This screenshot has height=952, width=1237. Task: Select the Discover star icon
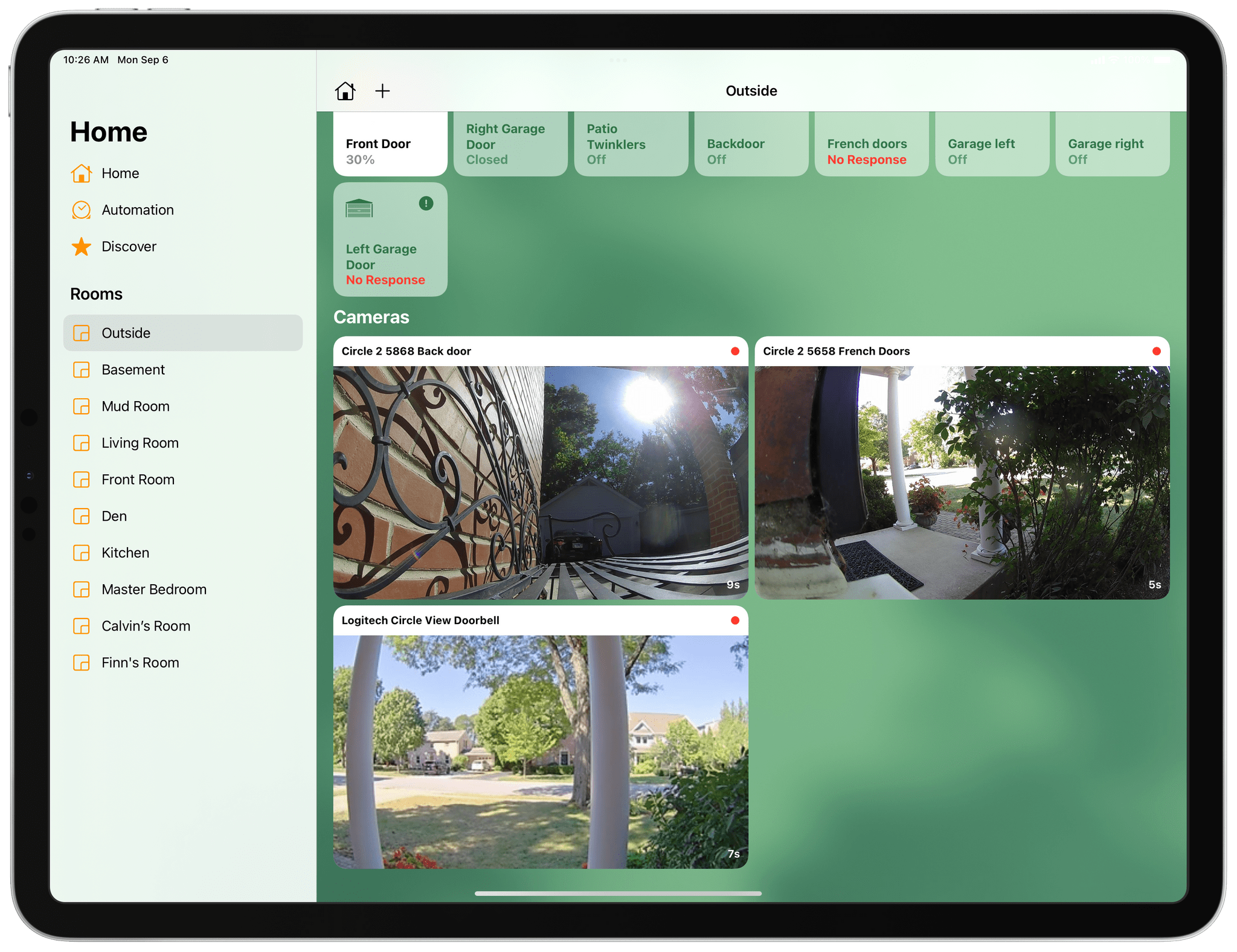[x=82, y=245]
